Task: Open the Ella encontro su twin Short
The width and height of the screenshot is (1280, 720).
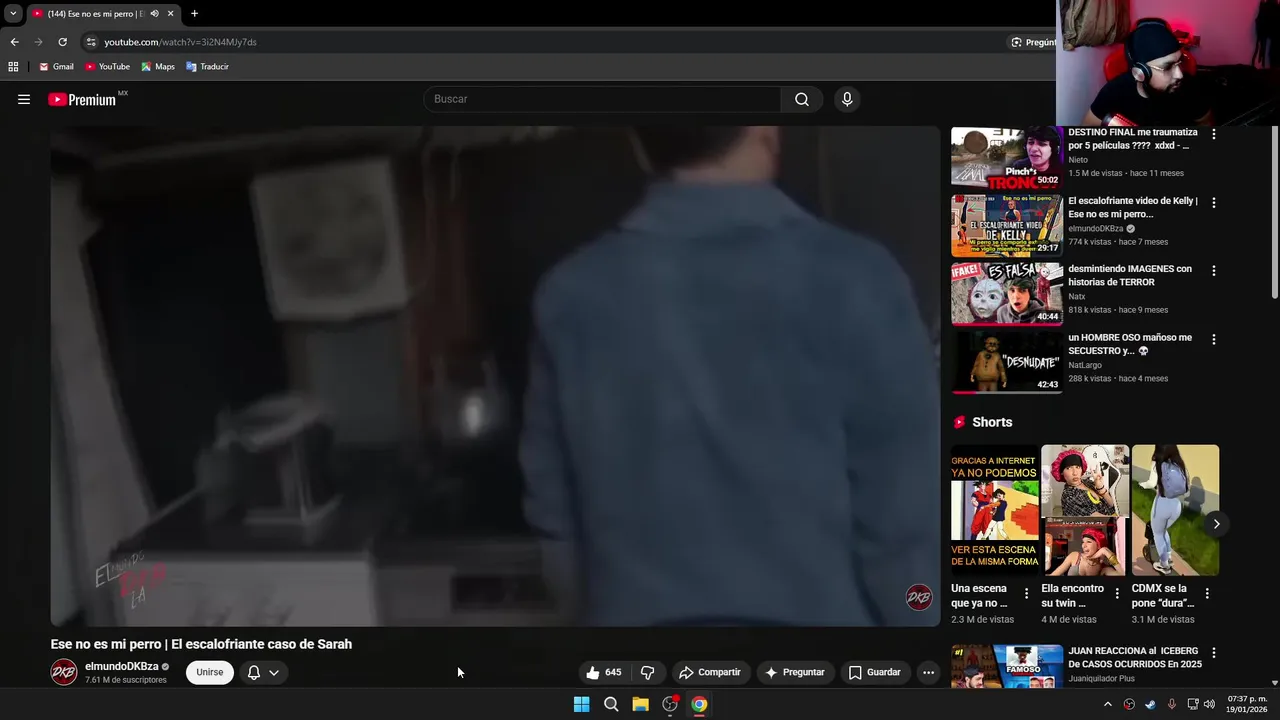Action: (x=1085, y=510)
